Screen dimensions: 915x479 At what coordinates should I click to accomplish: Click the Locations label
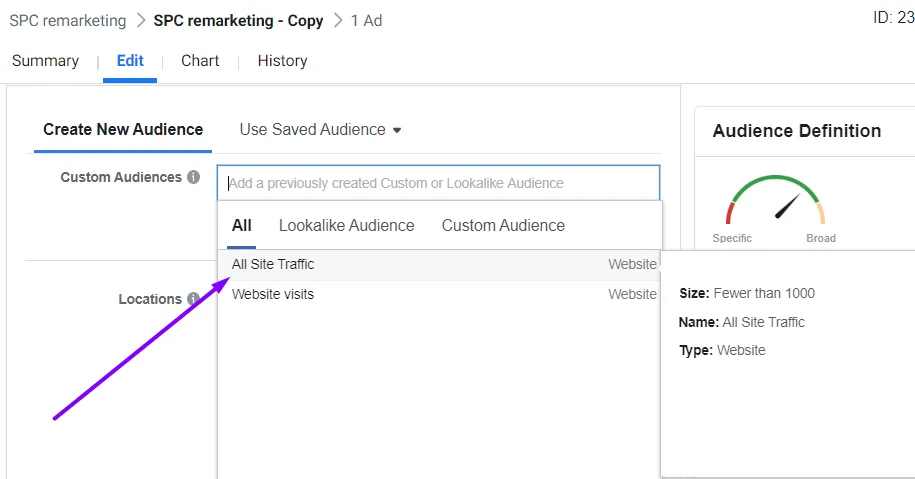pos(151,299)
